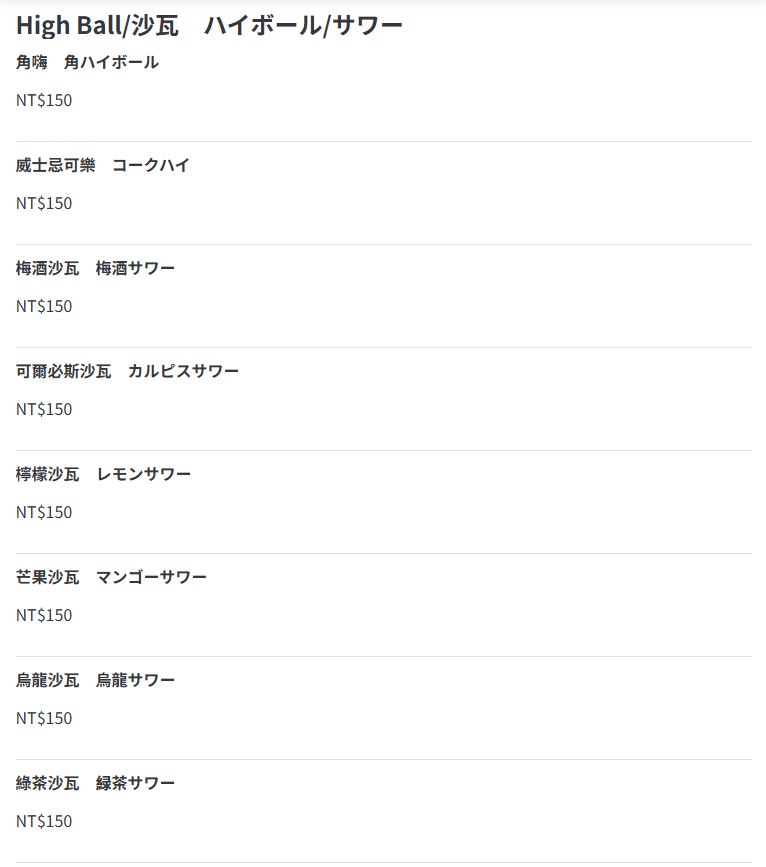Select the 芒果沙瓦 item title
766x867 pixels.
click(x=48, y=577)
